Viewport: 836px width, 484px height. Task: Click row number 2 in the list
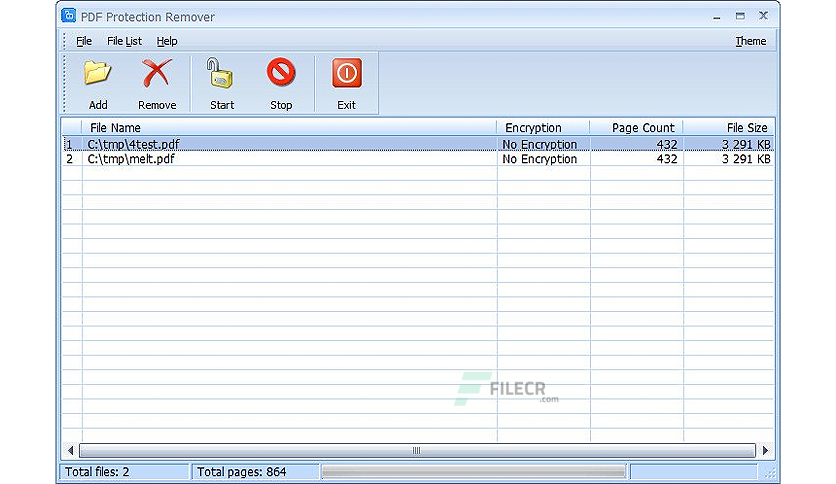pos(69,159)
